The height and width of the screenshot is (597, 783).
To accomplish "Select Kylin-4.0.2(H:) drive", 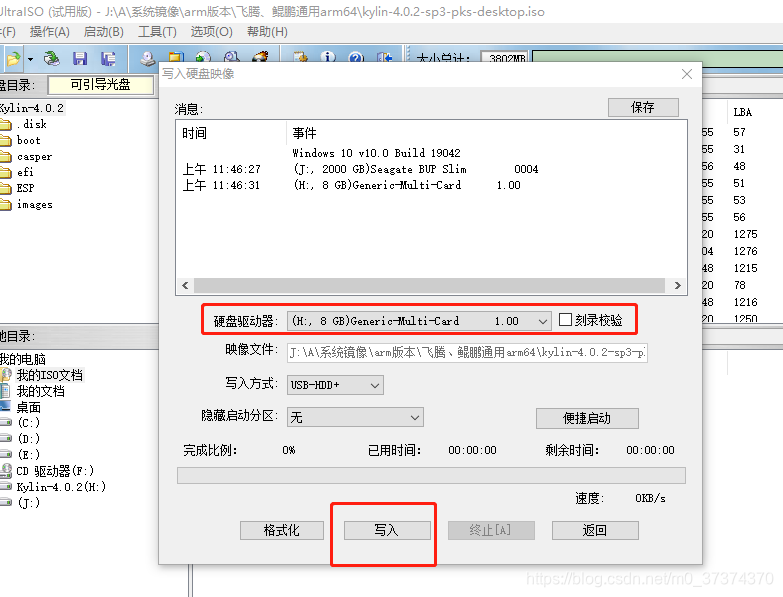I will click(61, 487).
